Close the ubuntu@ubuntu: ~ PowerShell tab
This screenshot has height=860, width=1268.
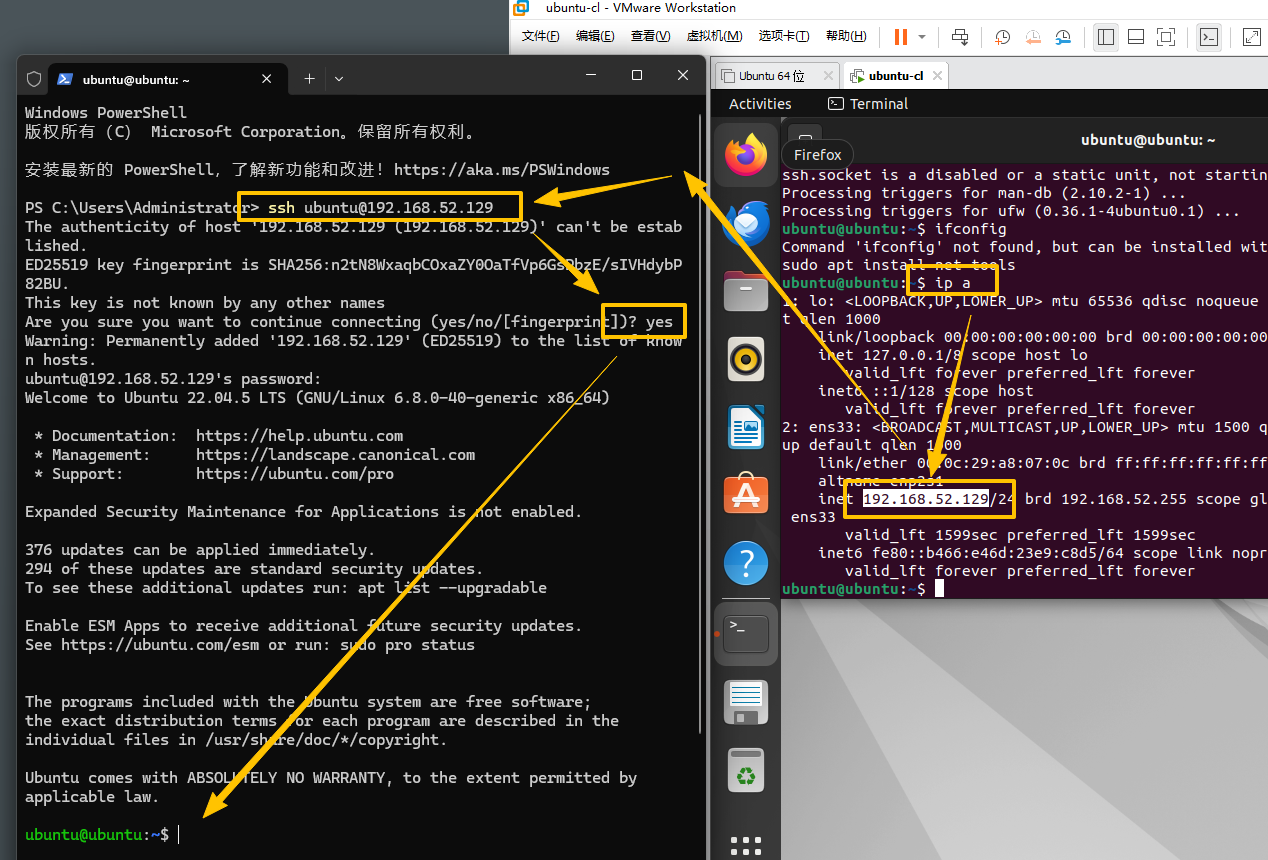[267, 78]
